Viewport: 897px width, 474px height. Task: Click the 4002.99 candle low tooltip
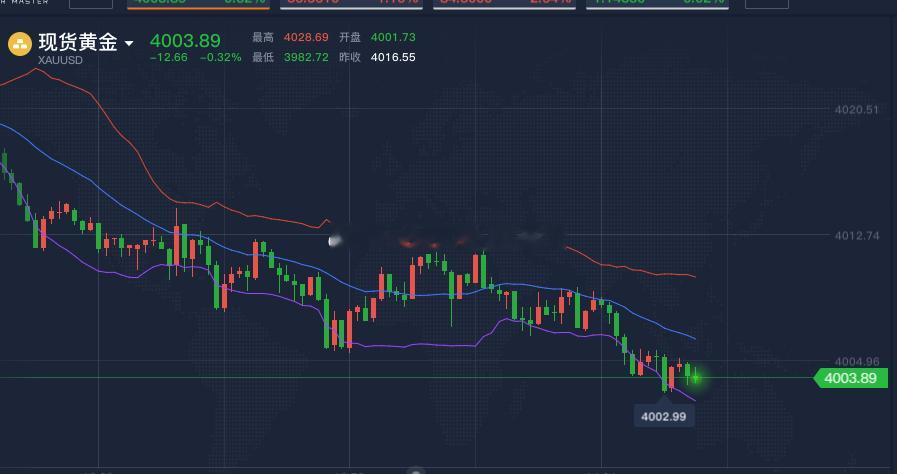(x=664, y=416)
